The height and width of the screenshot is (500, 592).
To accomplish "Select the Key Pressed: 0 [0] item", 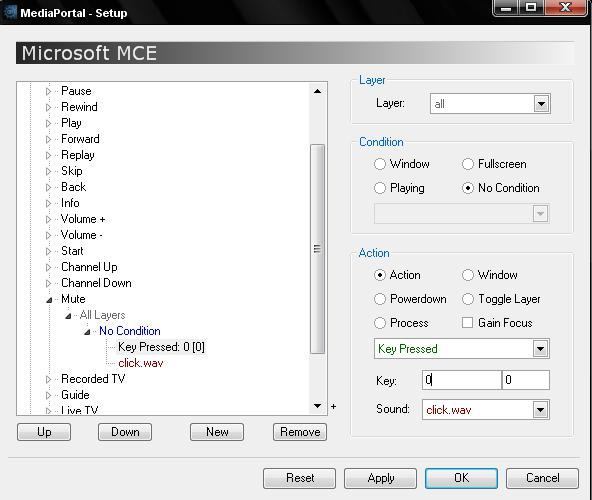I will [162, 347].
